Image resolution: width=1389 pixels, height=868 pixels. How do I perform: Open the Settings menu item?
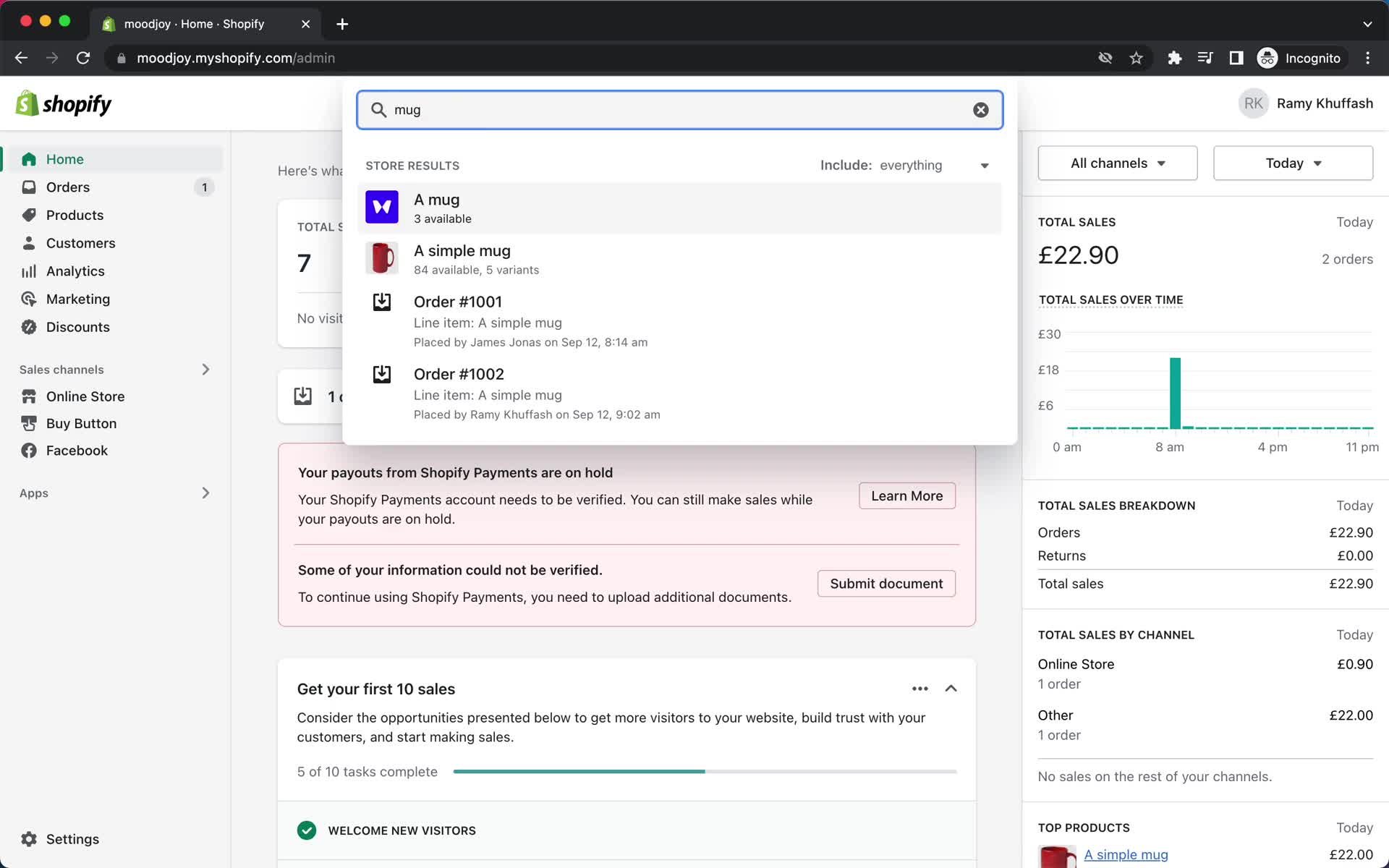point(72,839)
